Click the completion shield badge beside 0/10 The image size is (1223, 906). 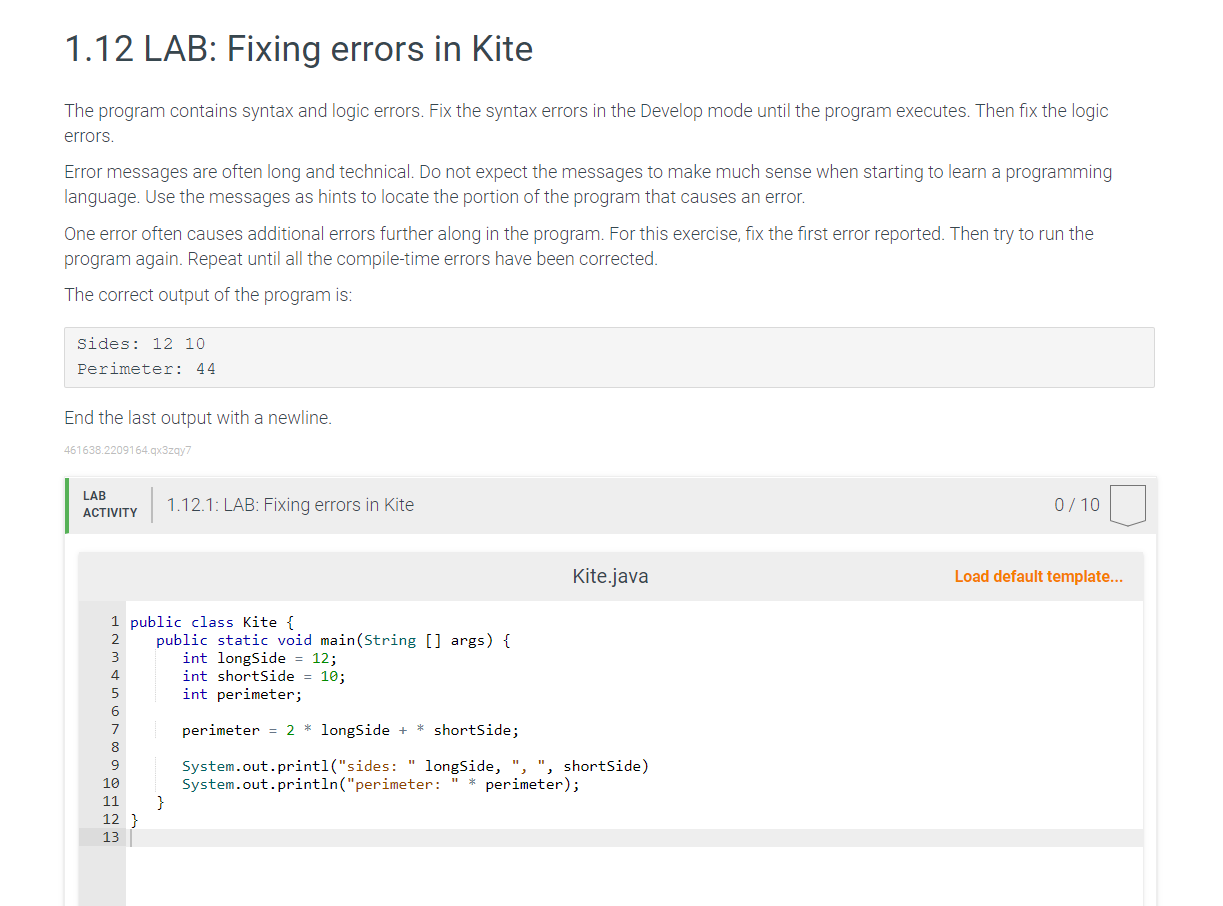click(1127, 504)
